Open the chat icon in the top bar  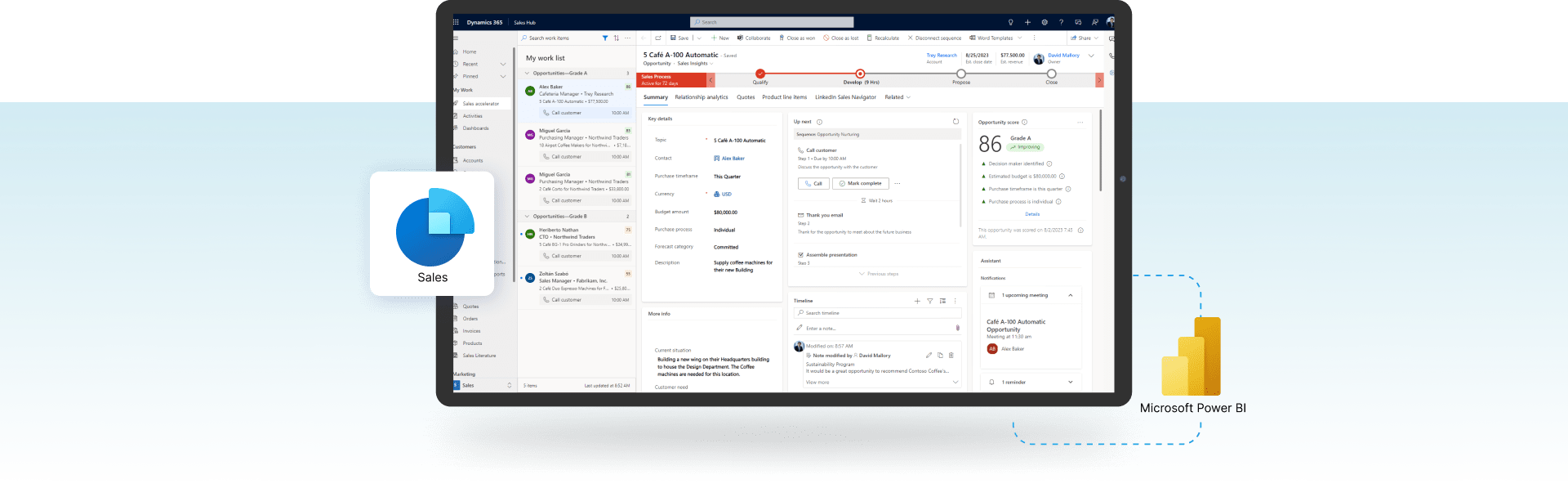pyautogui.click(x=1078, y=22)
